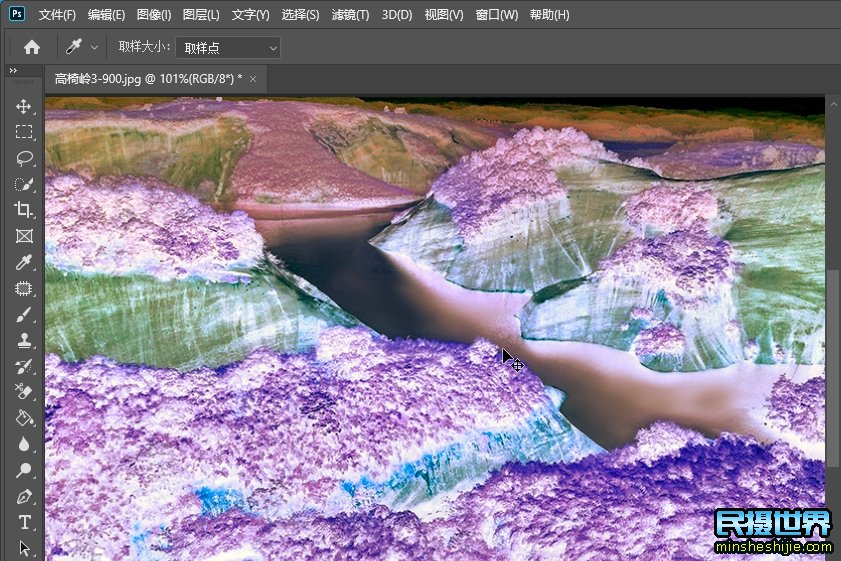Open the 图像(I) menu
Screen dimensions: 841x561
pos(154,15)
